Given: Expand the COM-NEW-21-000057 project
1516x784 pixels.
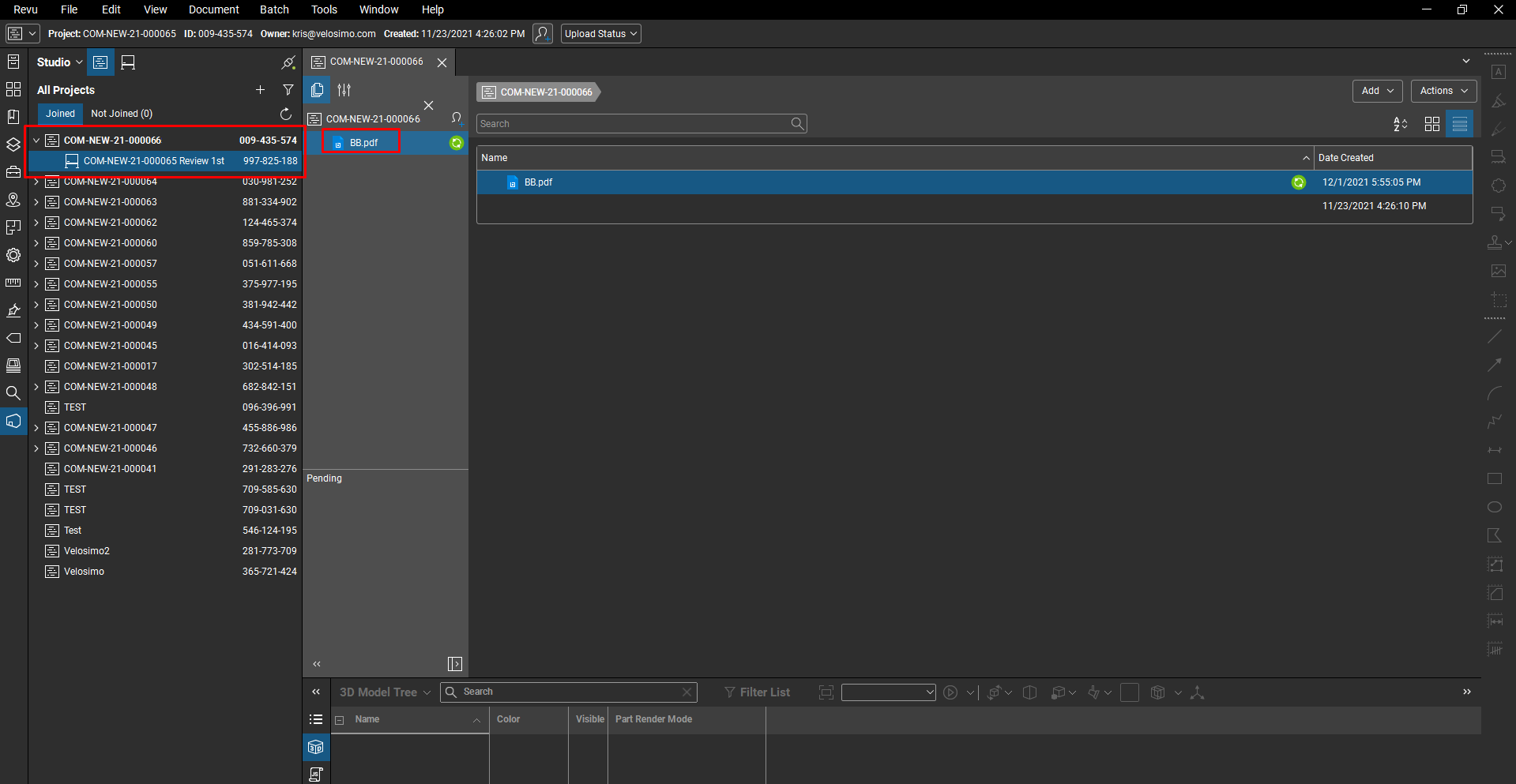Looking at the screenshot, I should pos(36,264).
